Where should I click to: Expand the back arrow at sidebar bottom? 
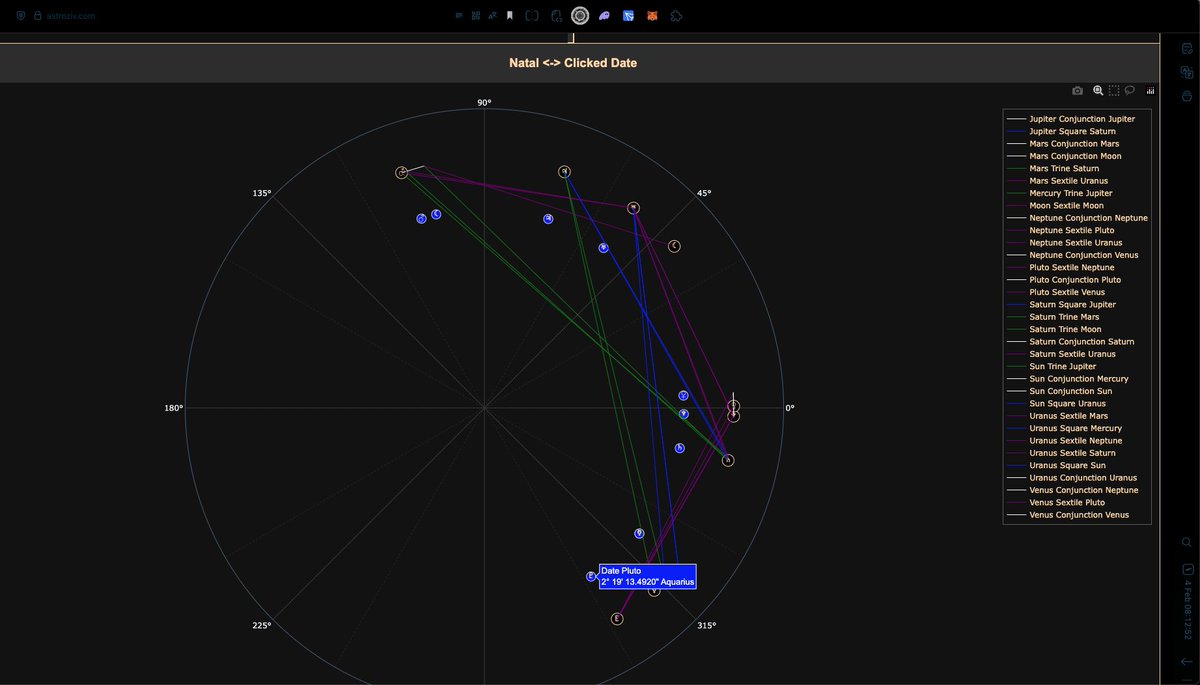(1186, 660)
